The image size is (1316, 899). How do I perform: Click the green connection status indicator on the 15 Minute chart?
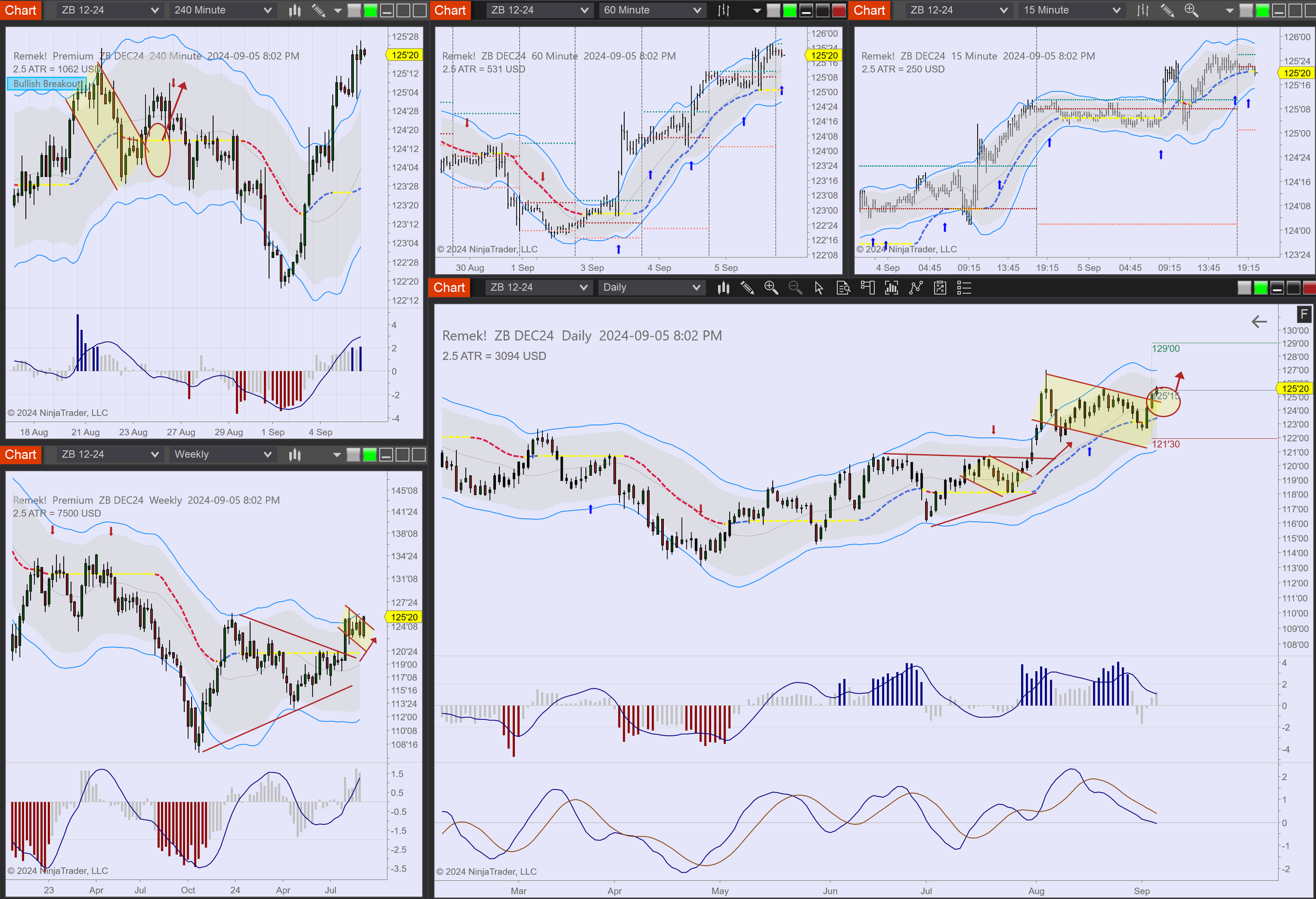tap(1262, 10)
